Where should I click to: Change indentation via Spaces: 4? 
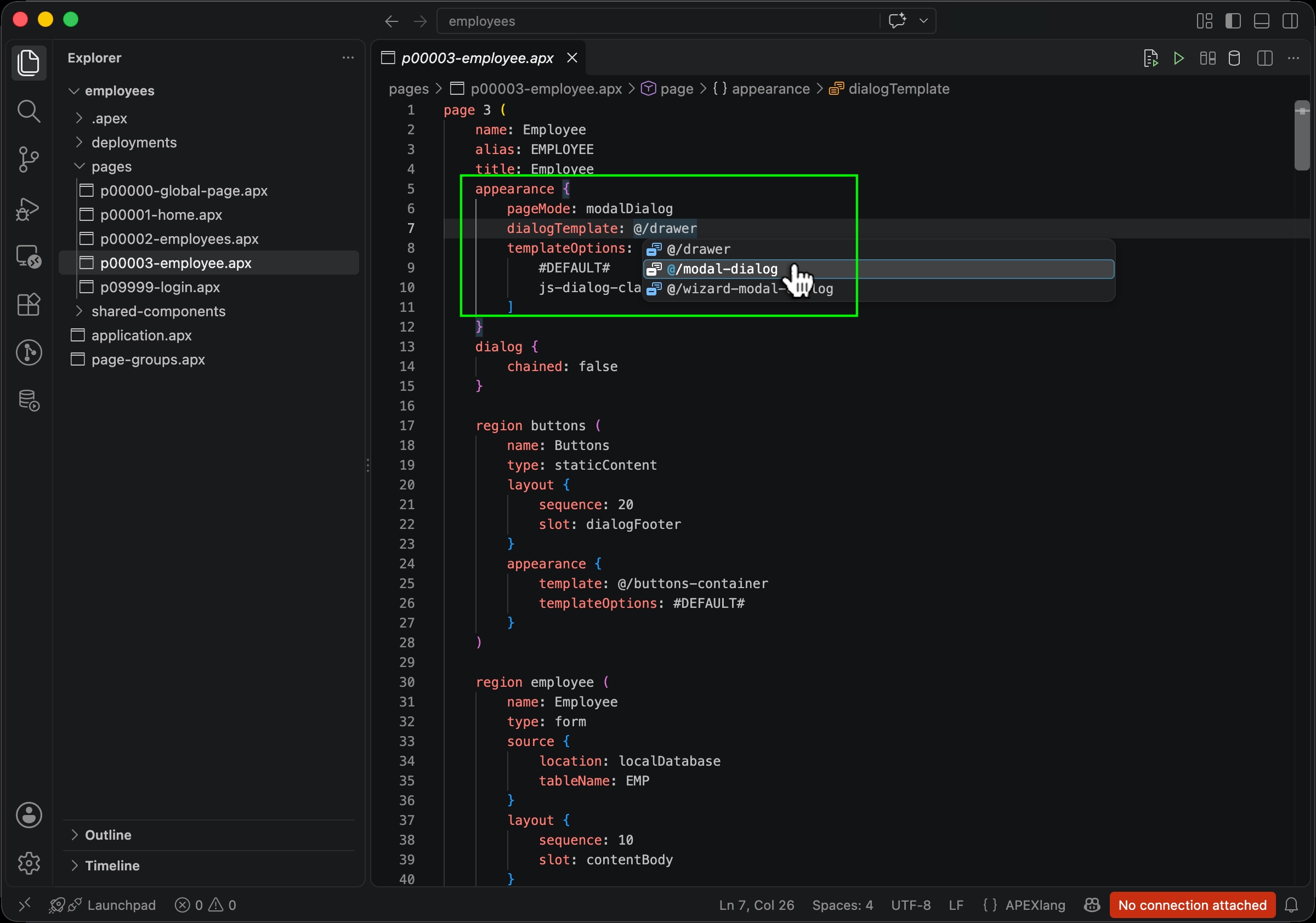tap(842, 905)
